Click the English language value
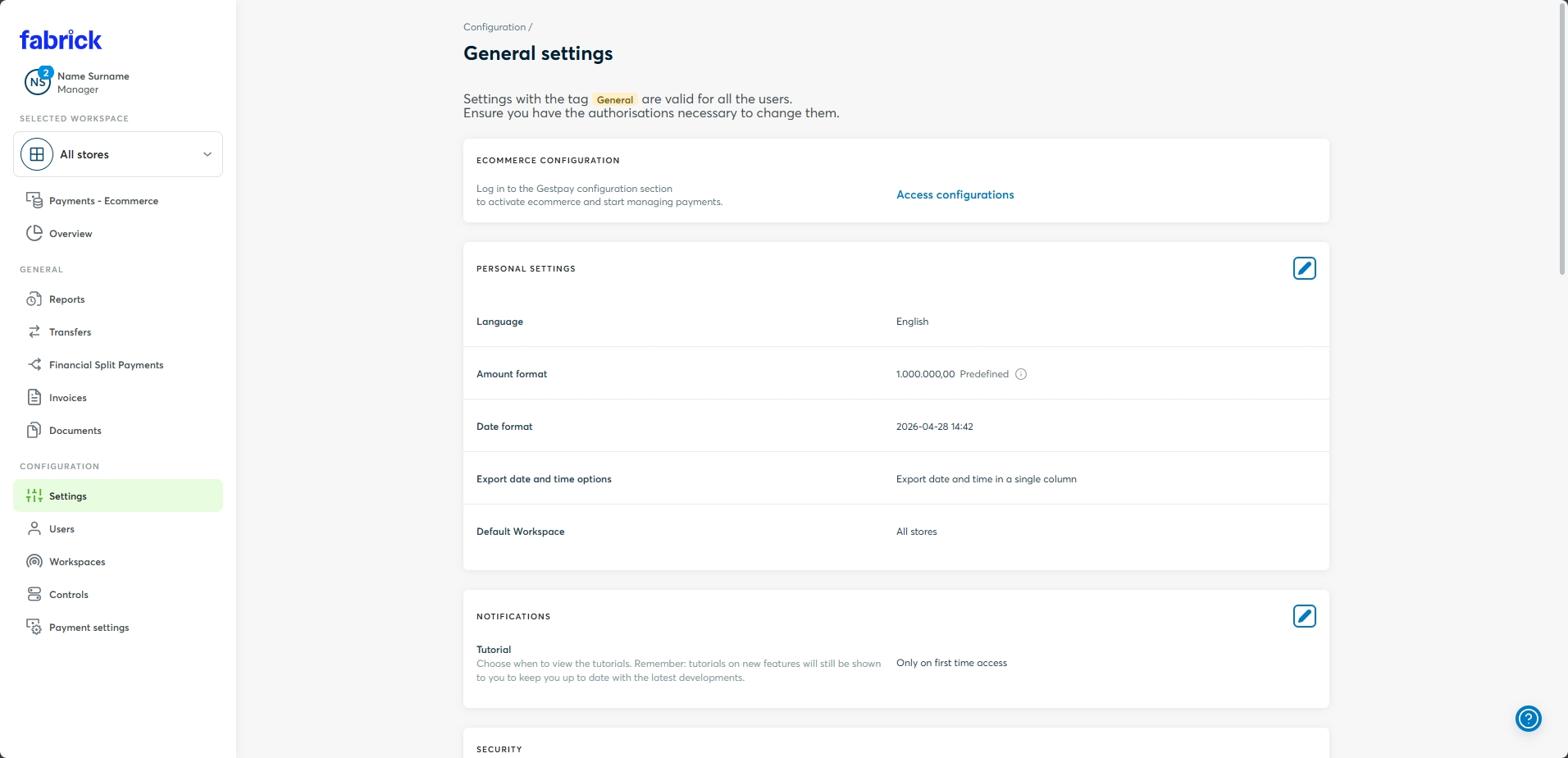This screenshot has height=758, width=1568. coord(912,322)
